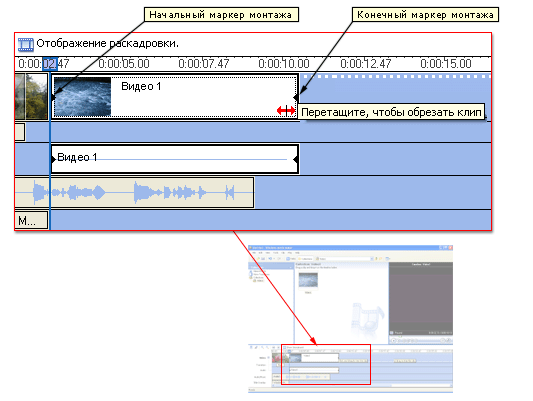Select the 'М...' title overlay clip
This screenshot has width=533, height=401.
click(x=31, y=220)
